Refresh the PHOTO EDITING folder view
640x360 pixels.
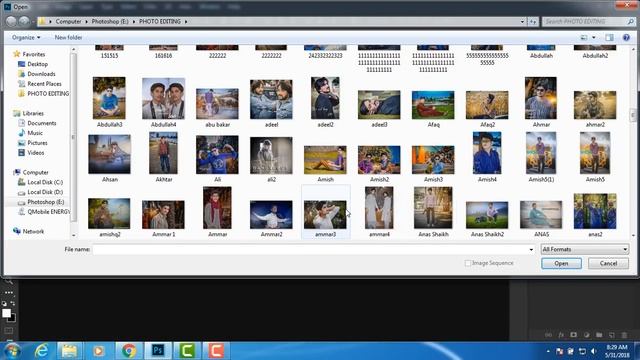[533, 22]
